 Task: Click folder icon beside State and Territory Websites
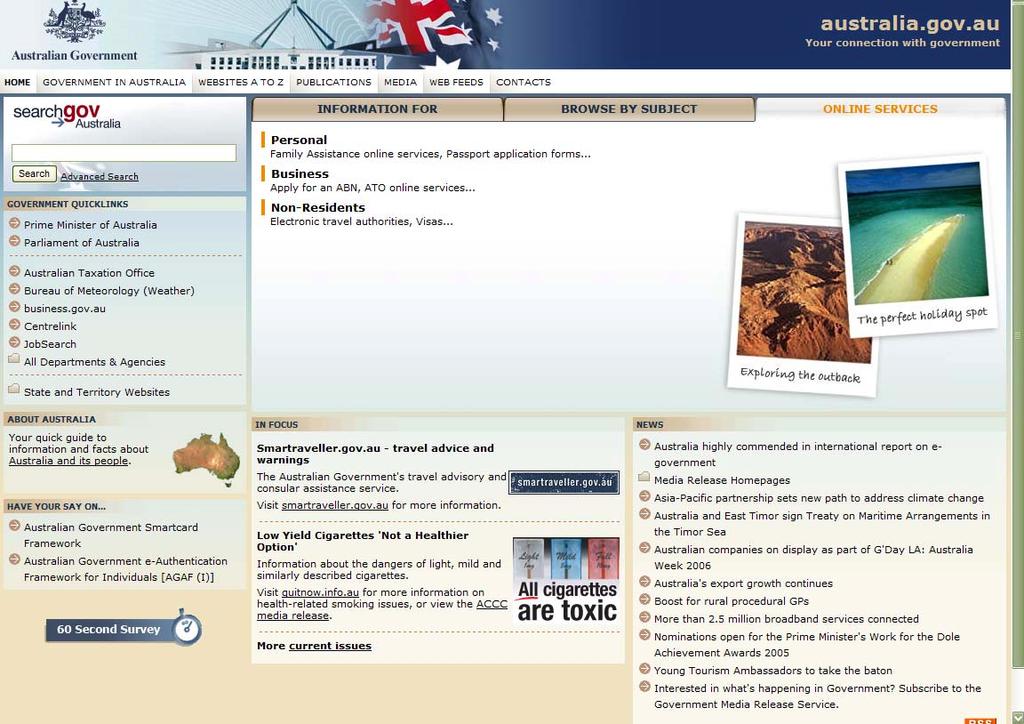[14, 388]
